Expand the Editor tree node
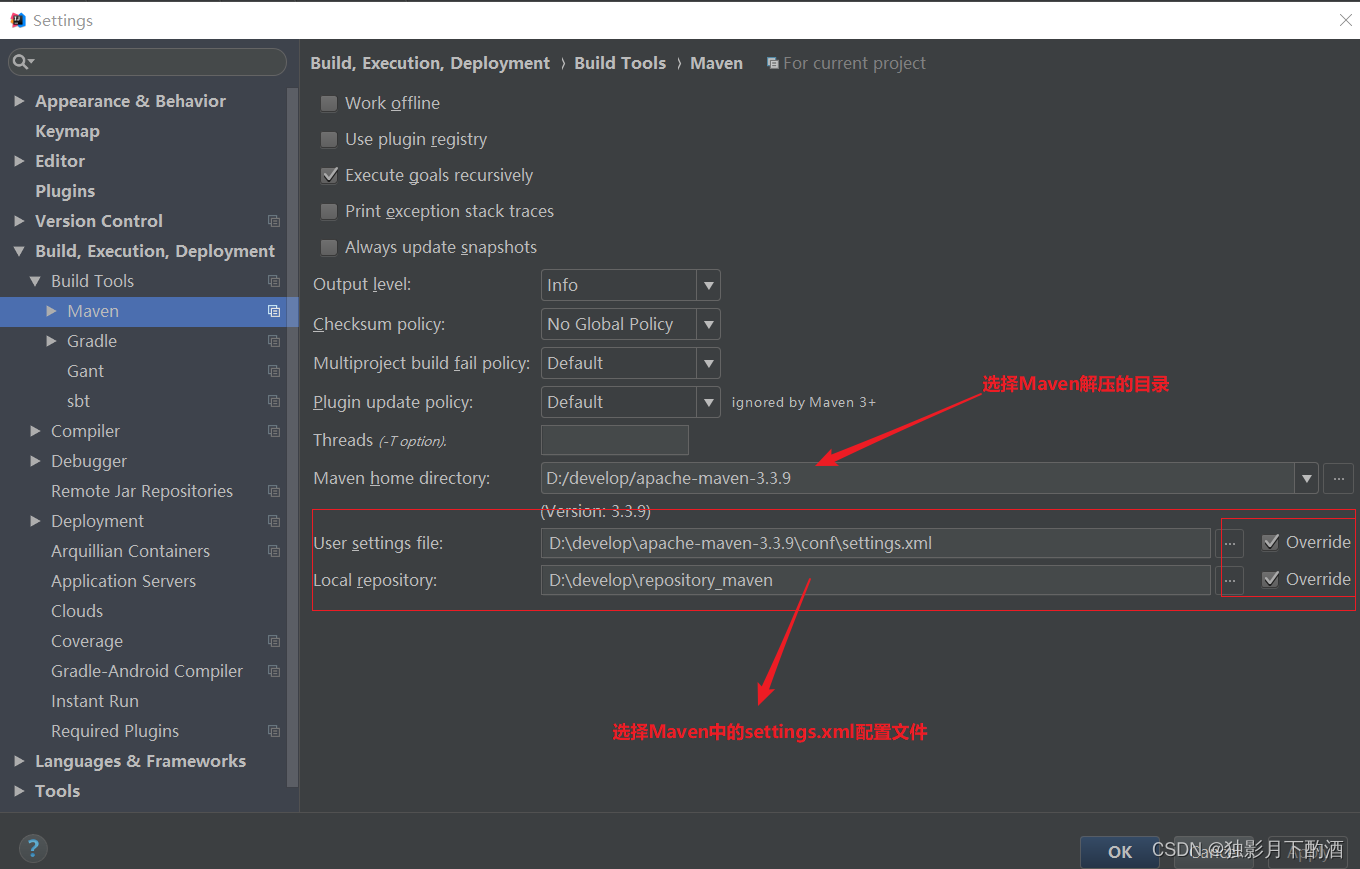 tap(19, 161)
